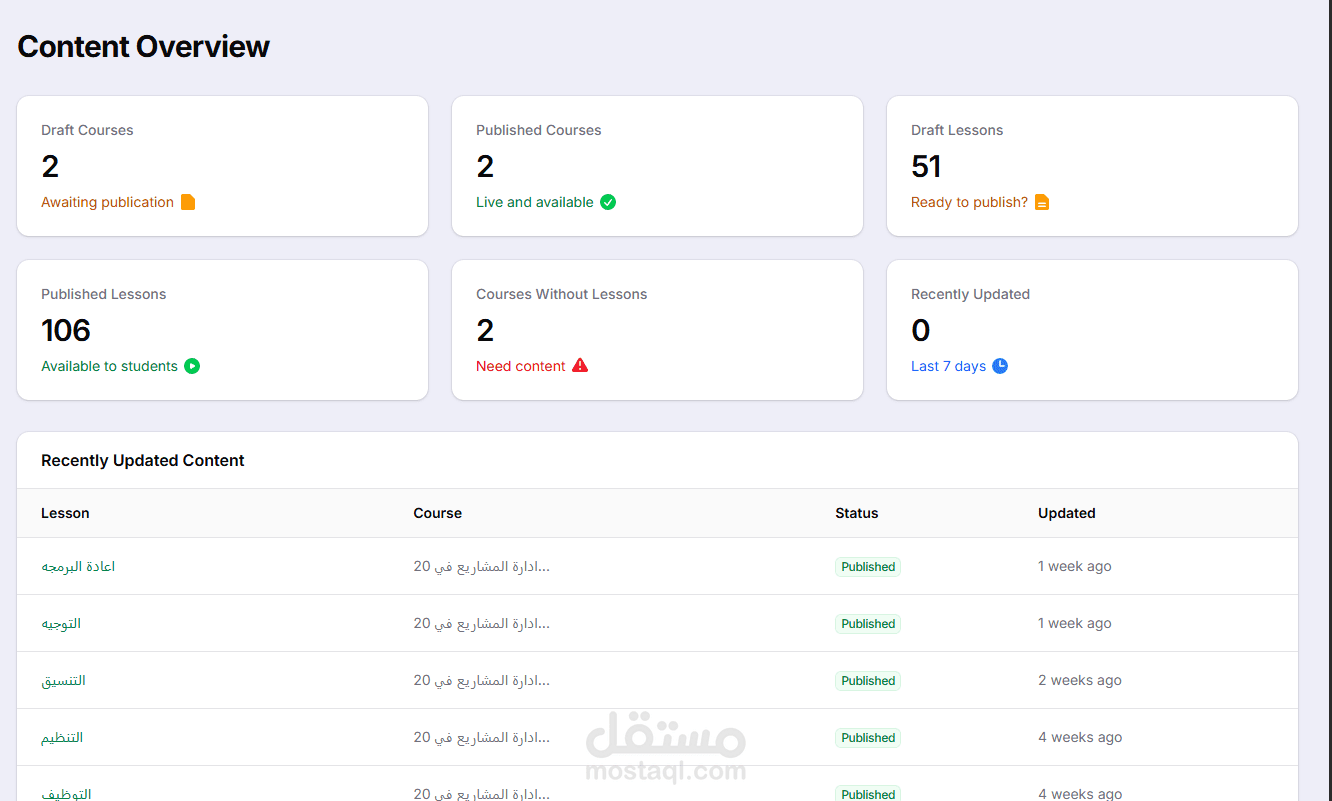The image size is (1332, 801).
Task: Click the Status column header
Action: pos(857,513)
